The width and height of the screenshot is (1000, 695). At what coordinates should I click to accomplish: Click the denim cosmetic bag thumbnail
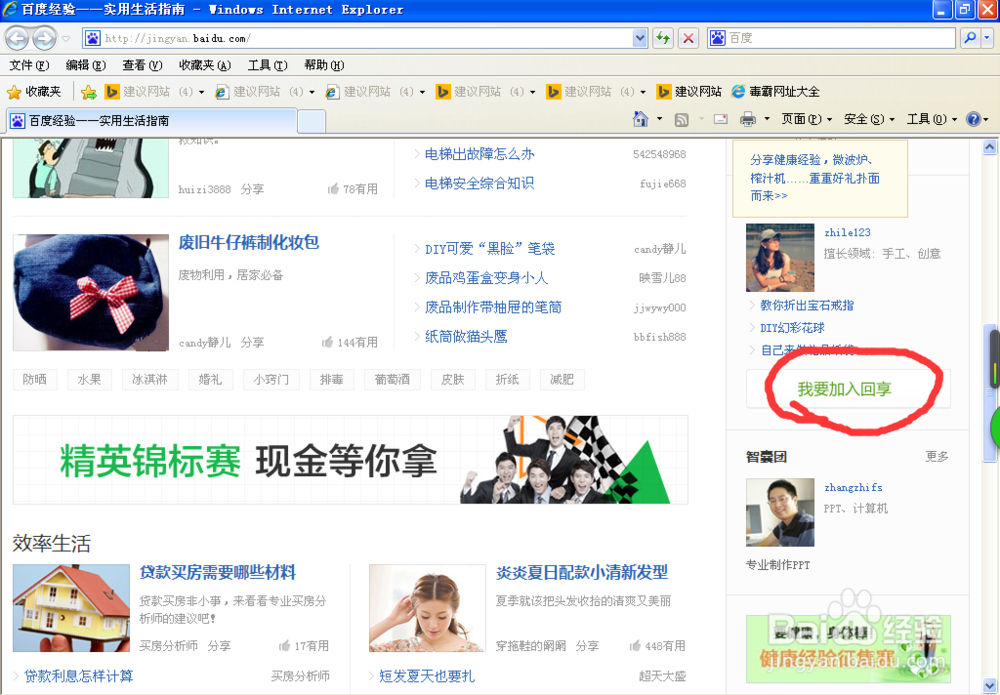[x=91, y=293]
